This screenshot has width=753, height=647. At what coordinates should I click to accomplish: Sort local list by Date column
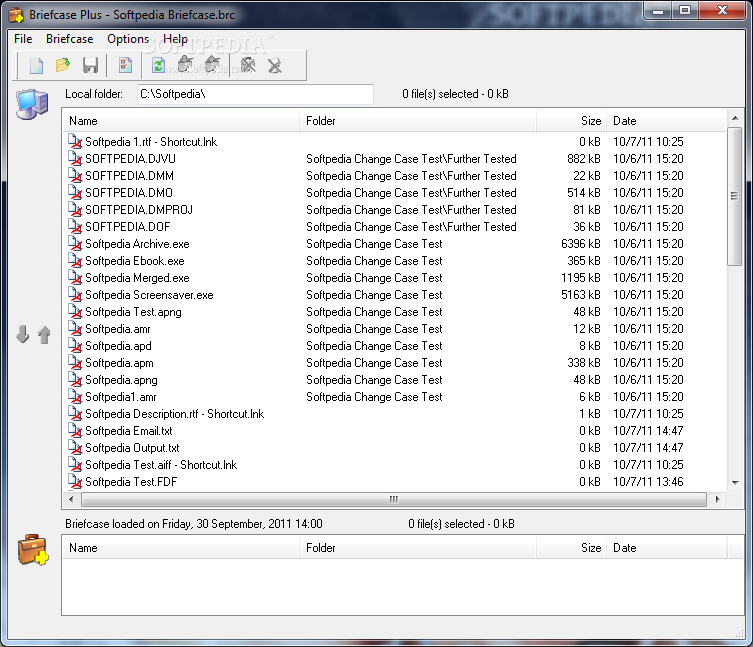click(667, 121)
